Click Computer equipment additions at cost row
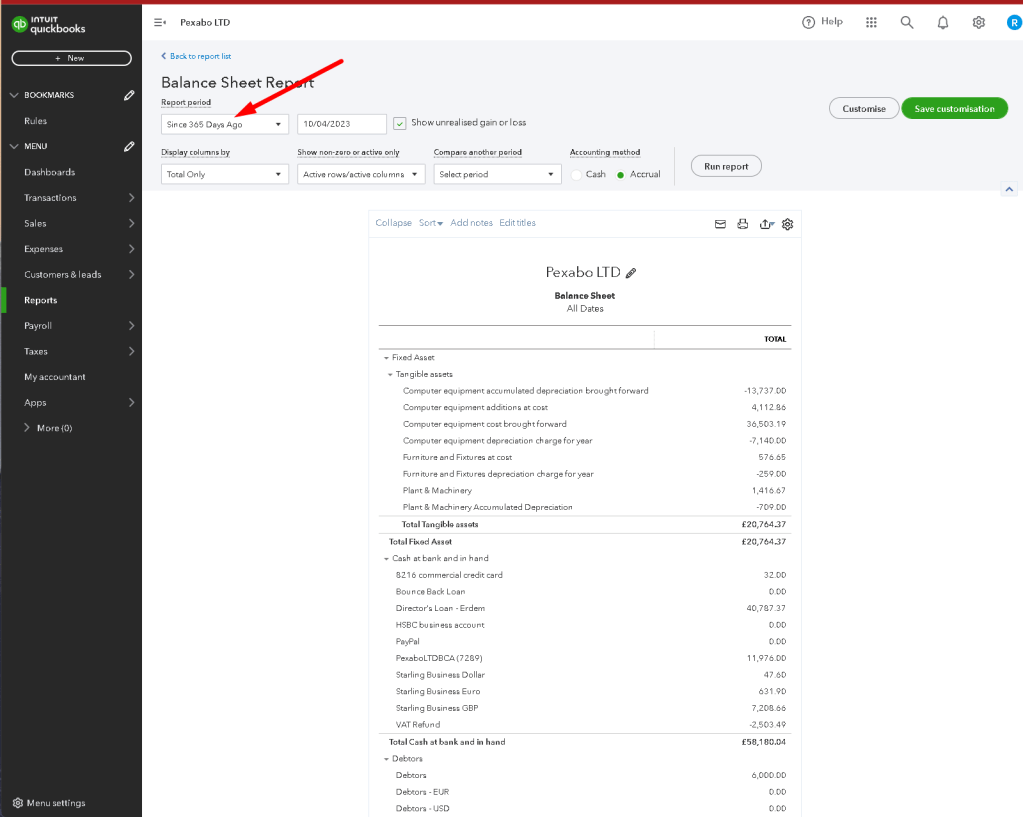 (585, 407)
